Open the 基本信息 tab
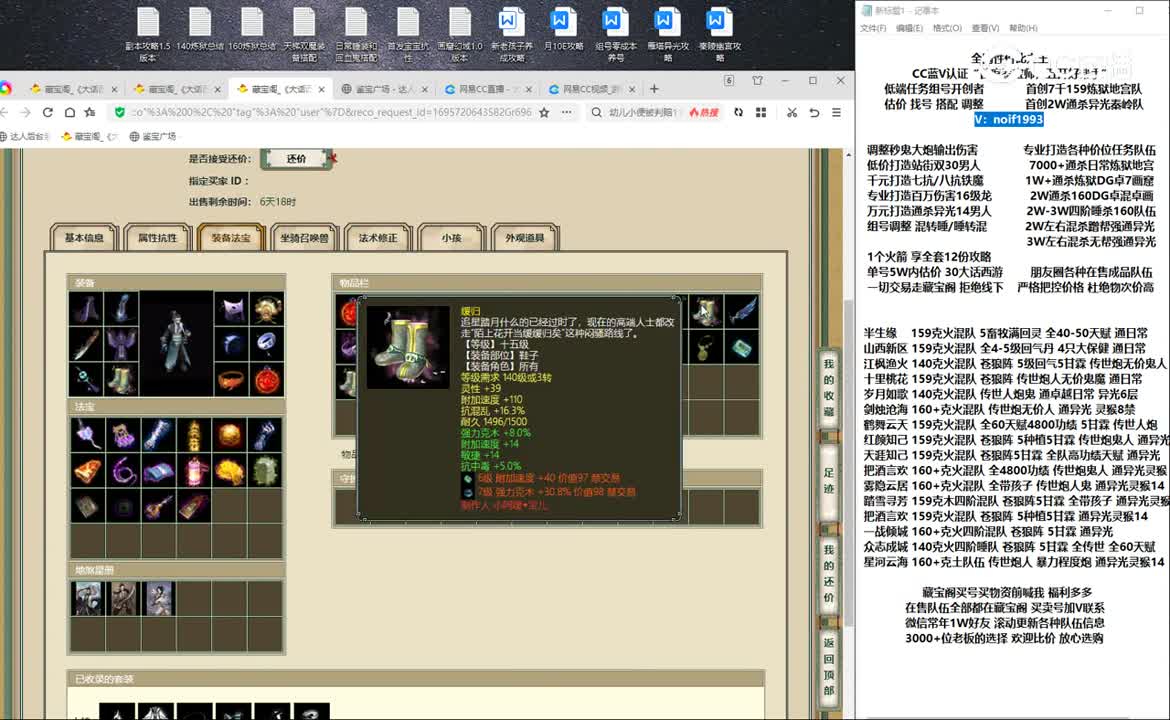Screen dimensions: 1170x720 (x=84, y=238)
